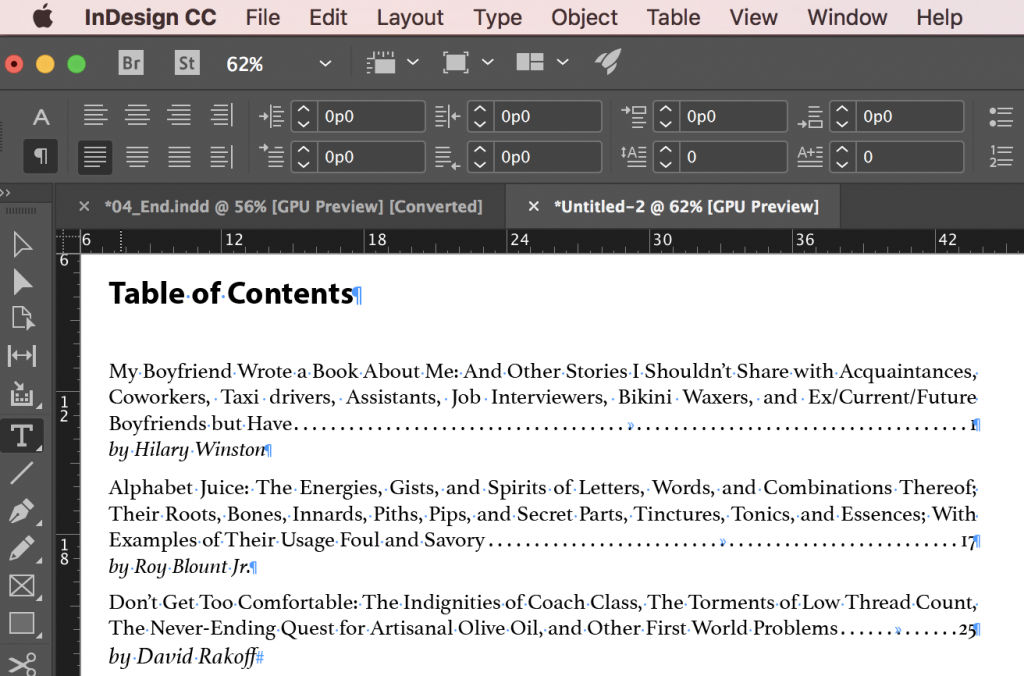Open the Table menu

coord(673,17)
